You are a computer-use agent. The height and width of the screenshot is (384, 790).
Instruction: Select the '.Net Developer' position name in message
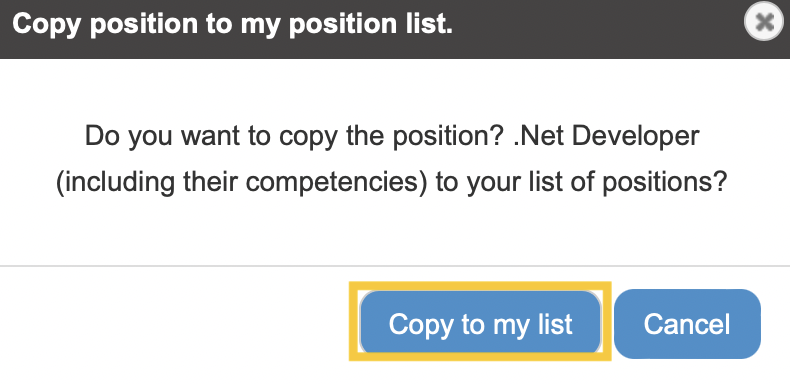pyautogui.click(x=606, y=136)
